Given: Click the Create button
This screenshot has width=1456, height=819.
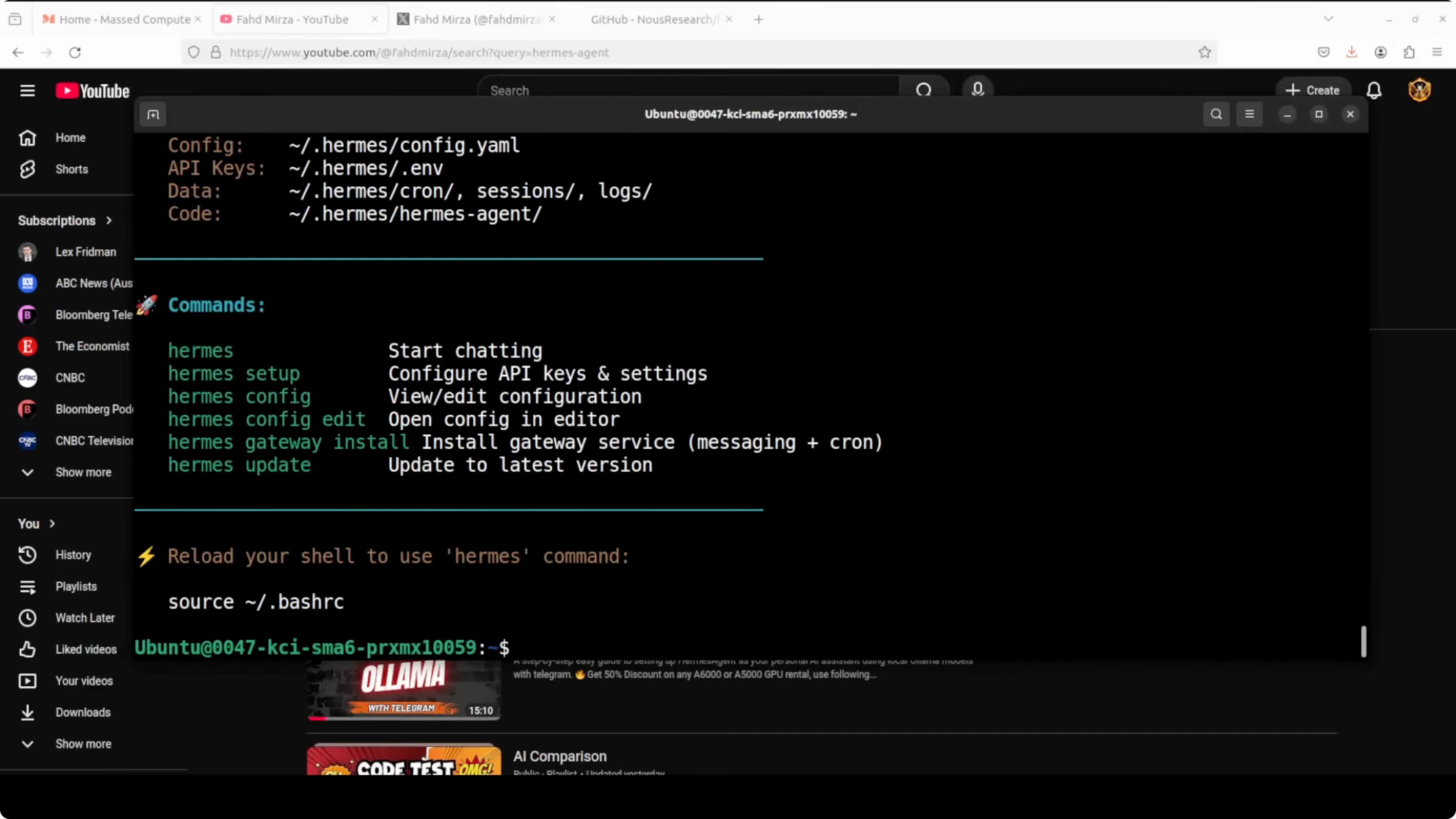Looking at the screenshot, I should point(1312,91).
